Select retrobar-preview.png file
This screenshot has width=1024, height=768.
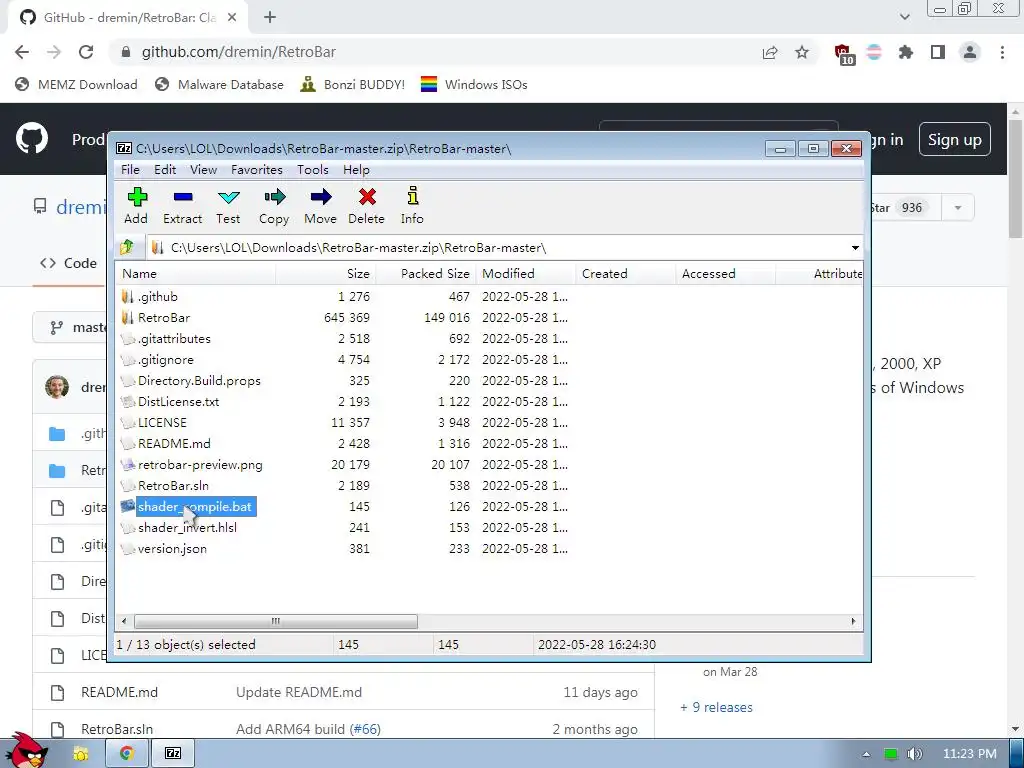click(x=200, y=464)
